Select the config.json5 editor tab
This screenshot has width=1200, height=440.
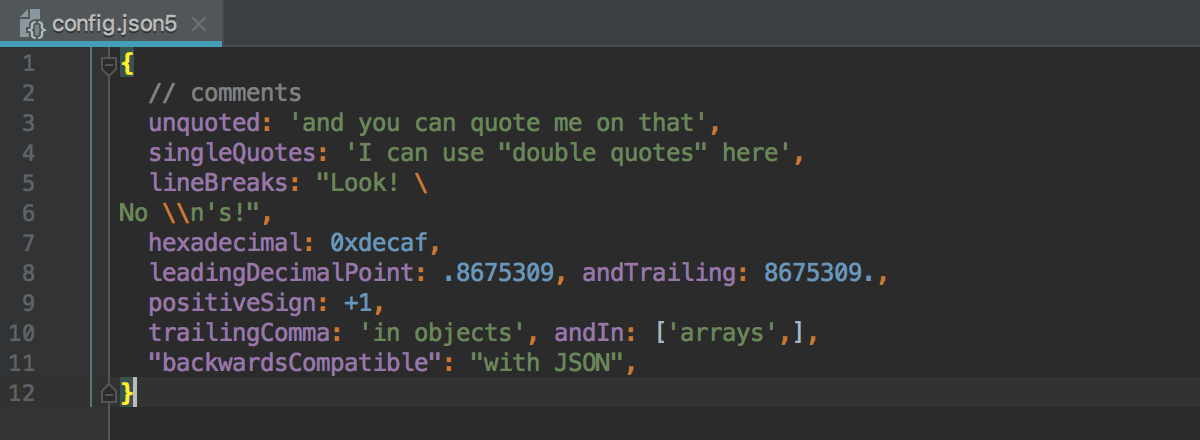(x=111, y=23)
